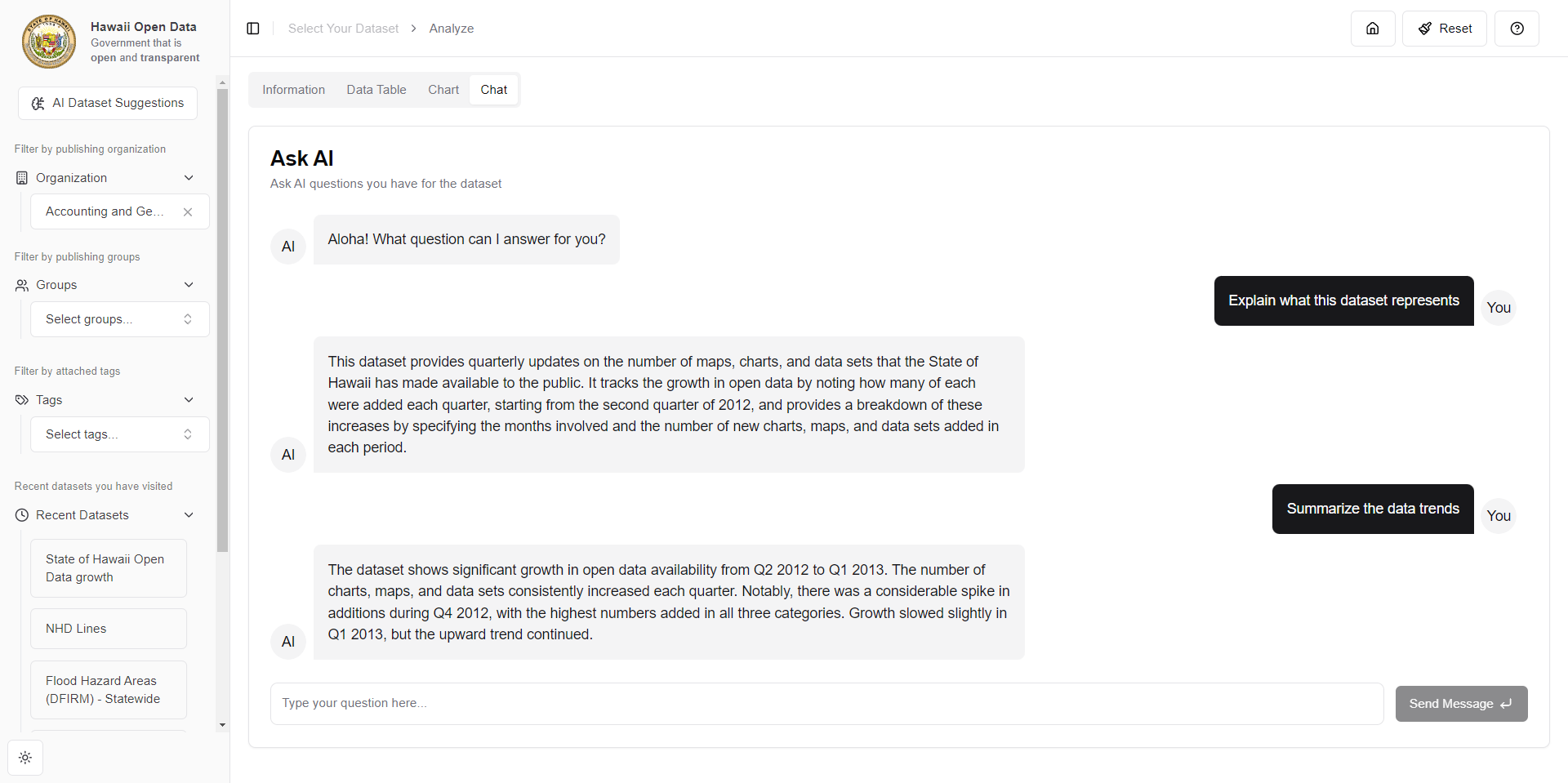
Task: Open the Select tags dropdown
Action: click(x=120, y=434)
